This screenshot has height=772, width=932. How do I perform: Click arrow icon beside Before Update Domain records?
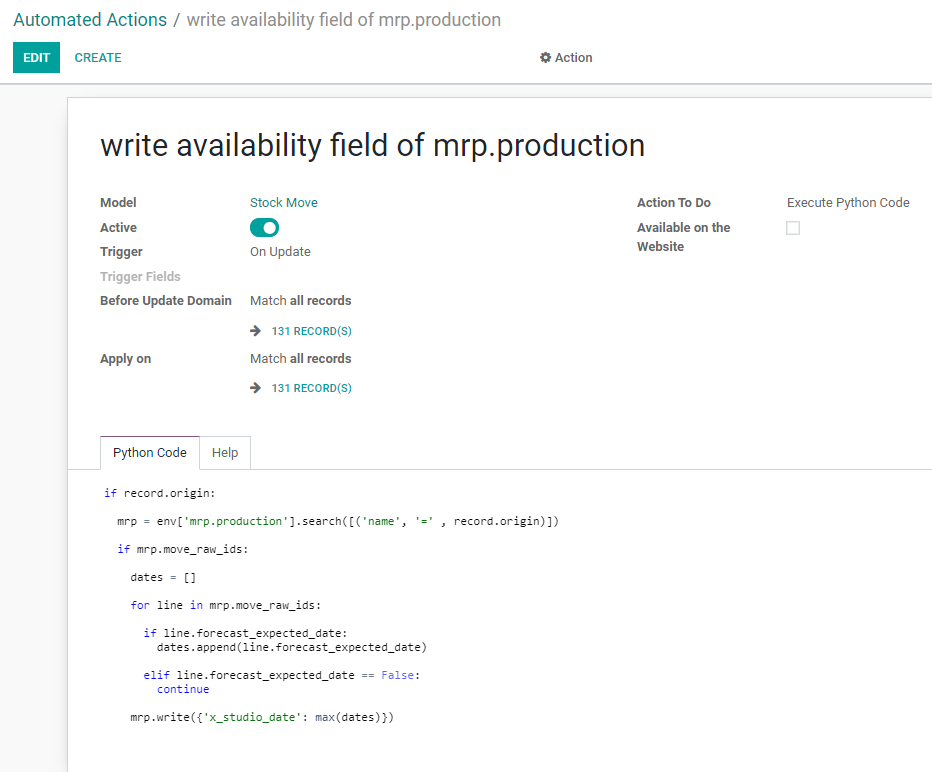256,331
